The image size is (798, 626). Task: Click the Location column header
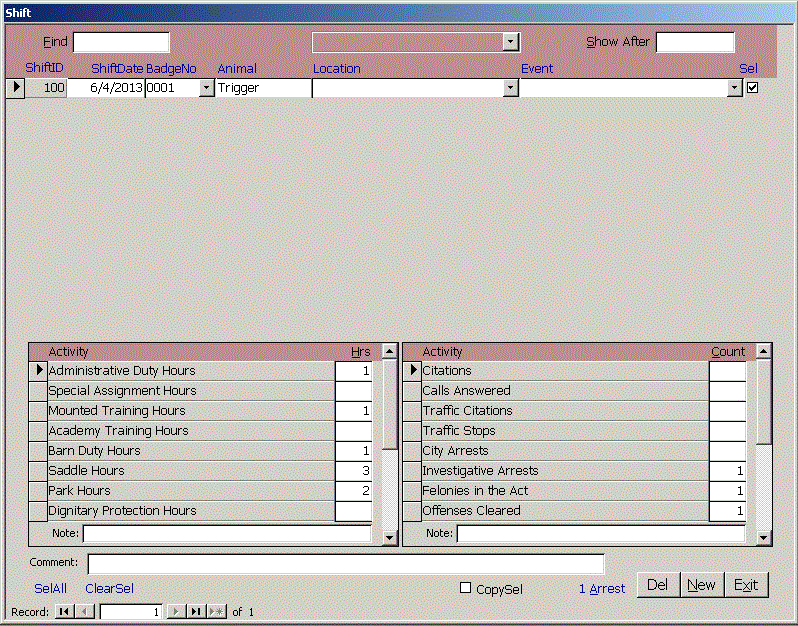[337, 69]
